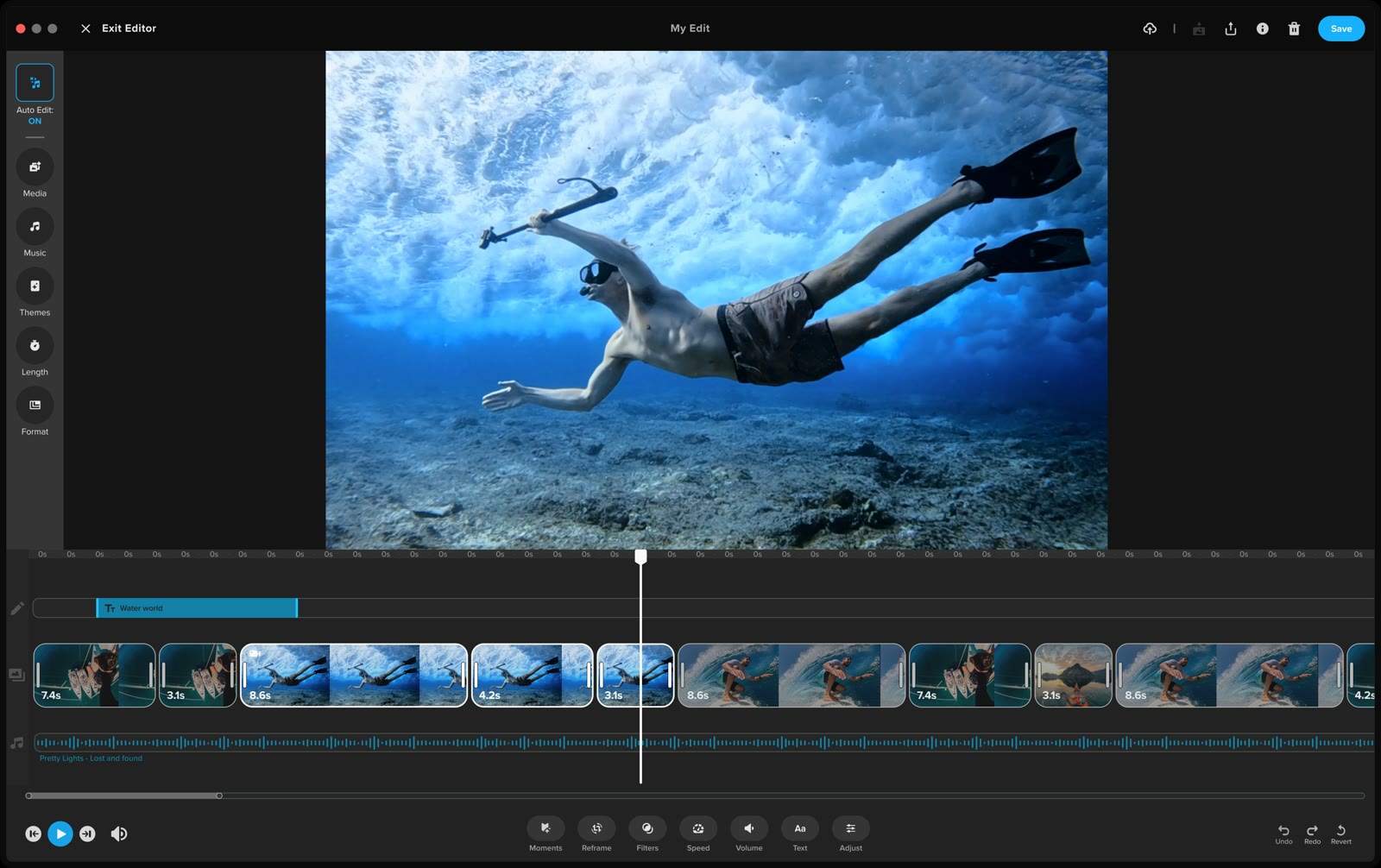Image resolution: width=1381 pixels, height=868 pixels.
Task: Delete the edit with trash icon
Action: click(1294, 28)
